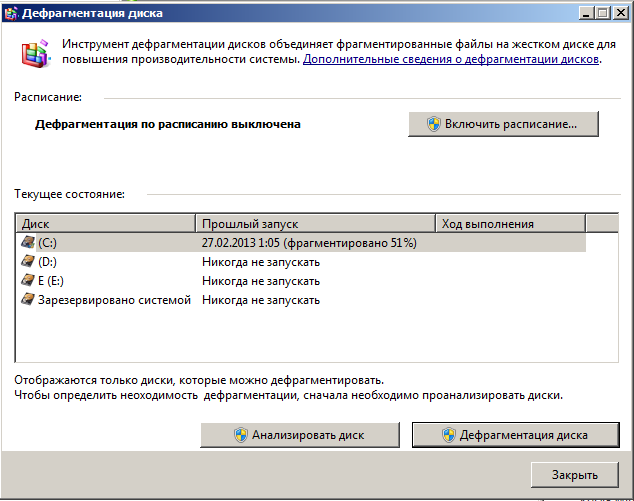Screen dimensions: 634x501
Task: Click the large Disk Defragmenter header icon
Action: point(36,53)
